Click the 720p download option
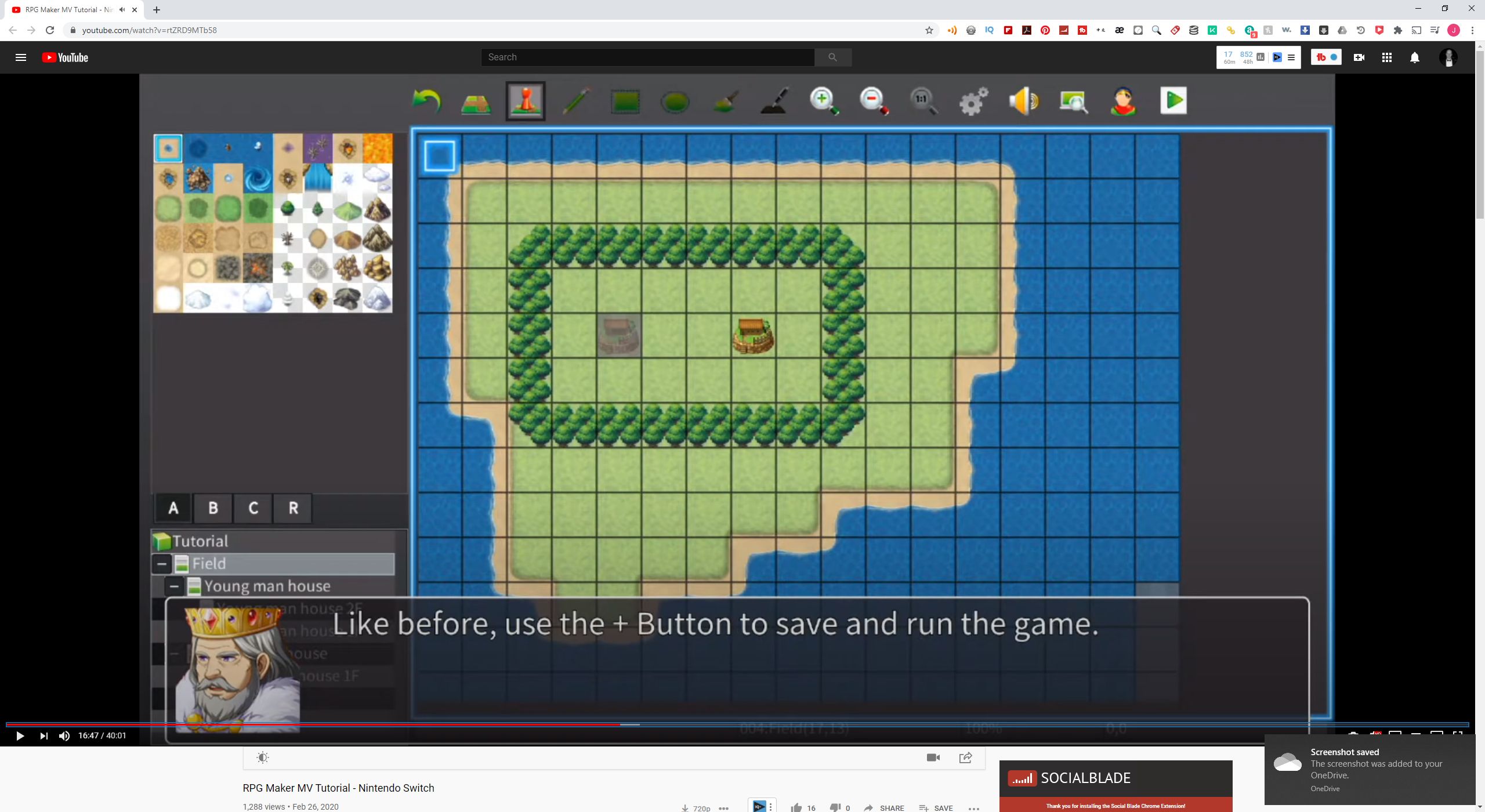Screen dimensions: 1485x812 point(696,807)
